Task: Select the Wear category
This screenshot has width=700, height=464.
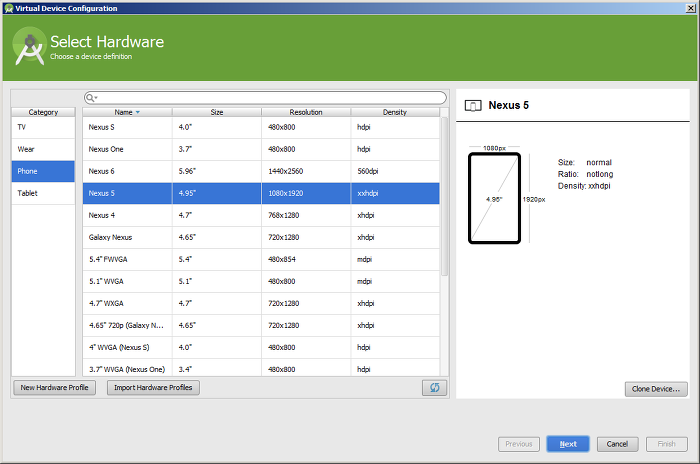Action: [x=43, y=149]
